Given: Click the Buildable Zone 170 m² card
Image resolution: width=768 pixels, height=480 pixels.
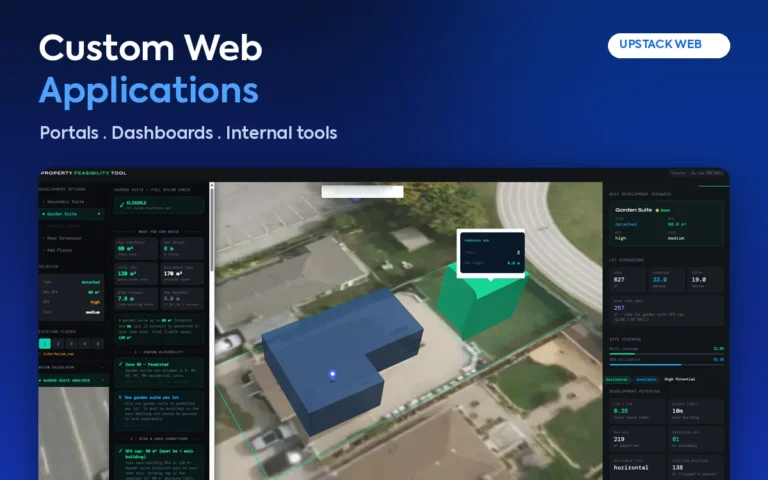Looking at the screenshot, I should click(182, 274).
